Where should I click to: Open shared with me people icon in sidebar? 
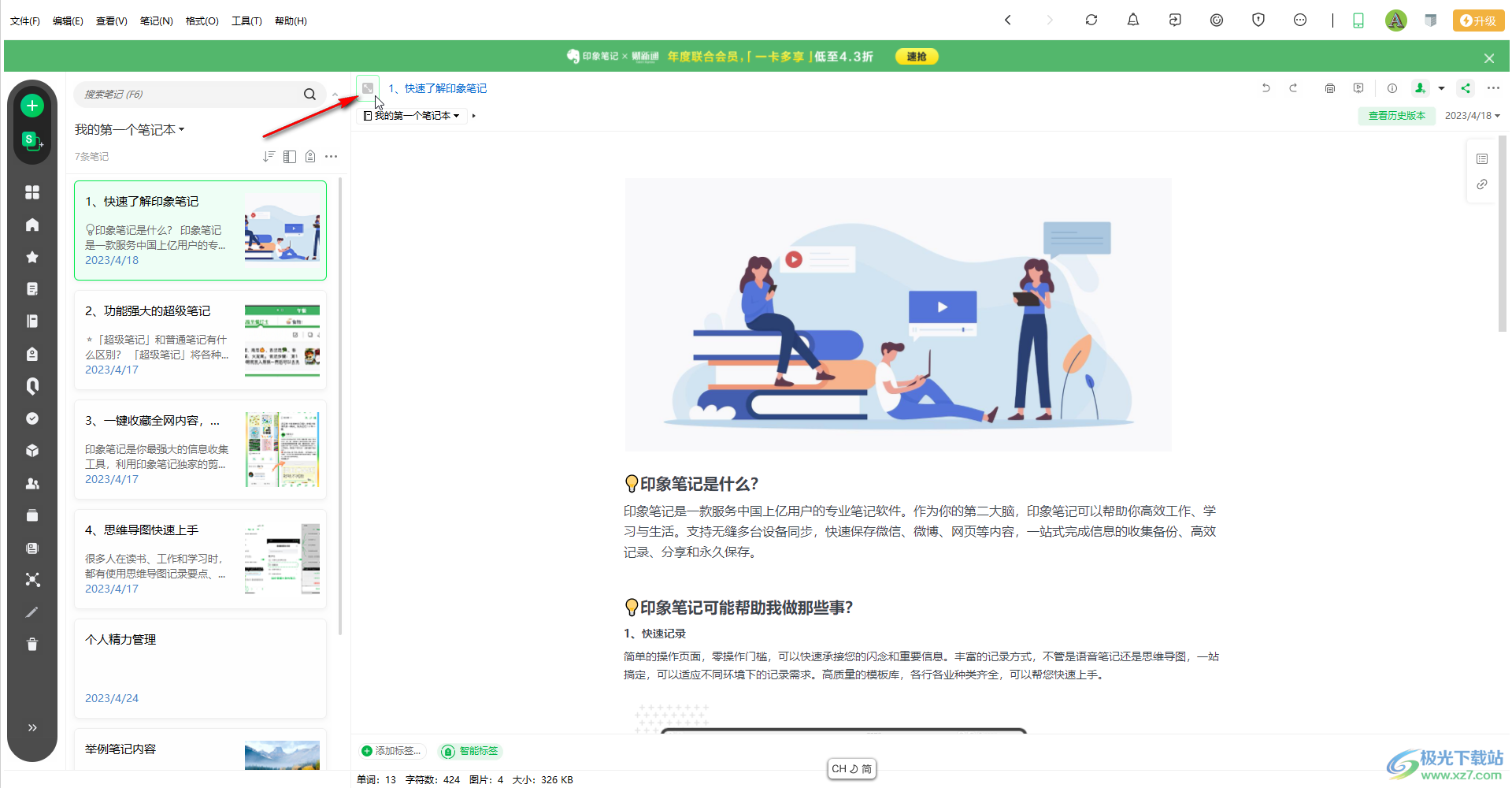[32, 483]
